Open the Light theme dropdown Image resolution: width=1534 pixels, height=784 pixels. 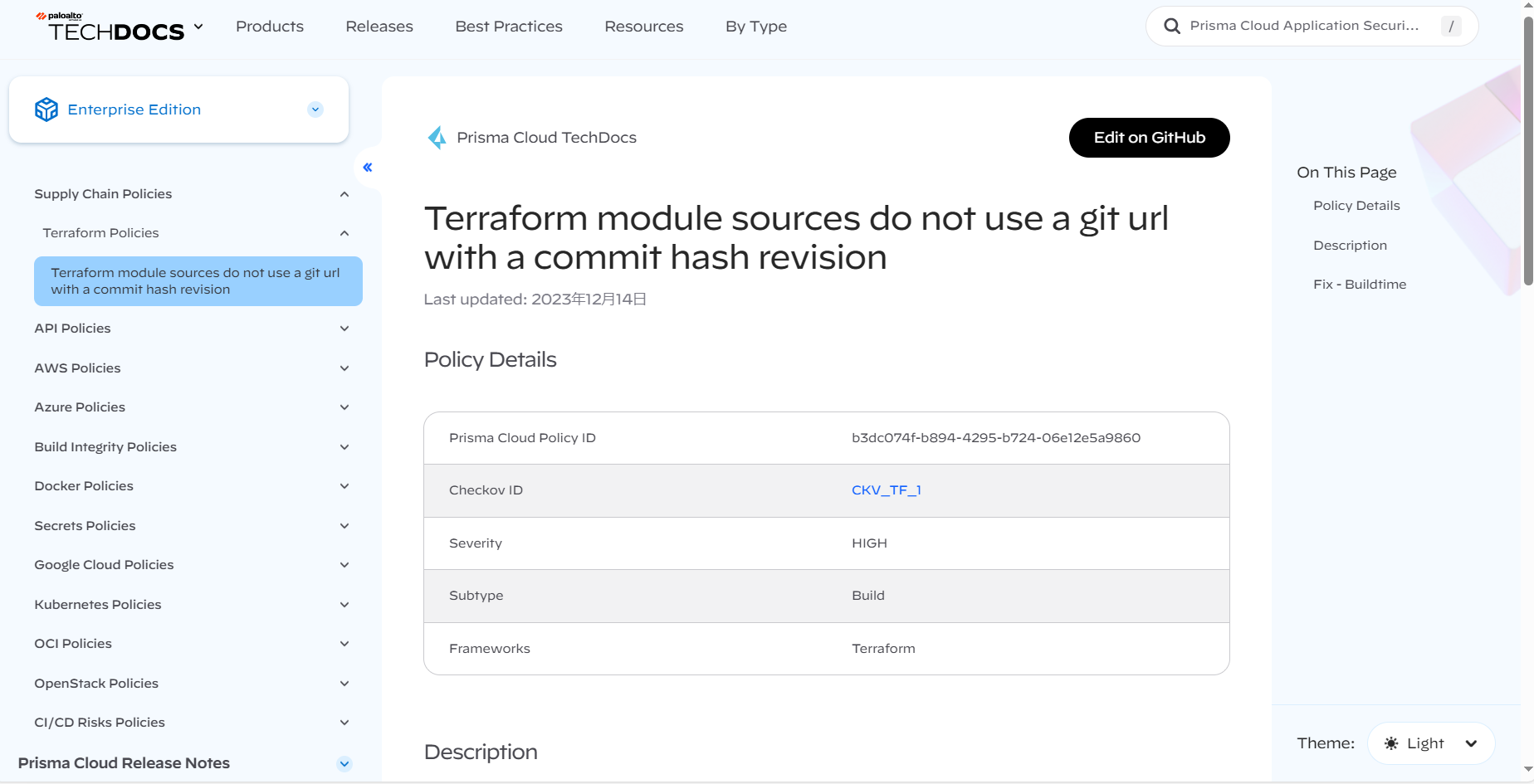(x=1471, y=743)
